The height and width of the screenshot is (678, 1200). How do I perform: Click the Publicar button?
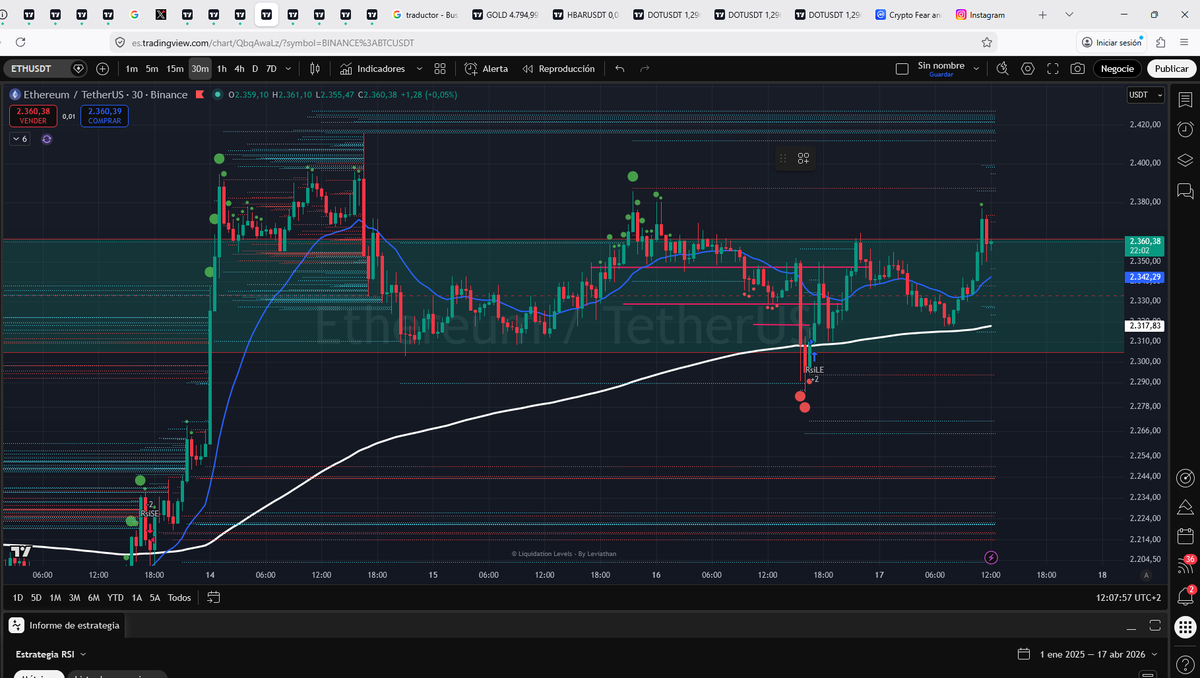click(1169, 69)
